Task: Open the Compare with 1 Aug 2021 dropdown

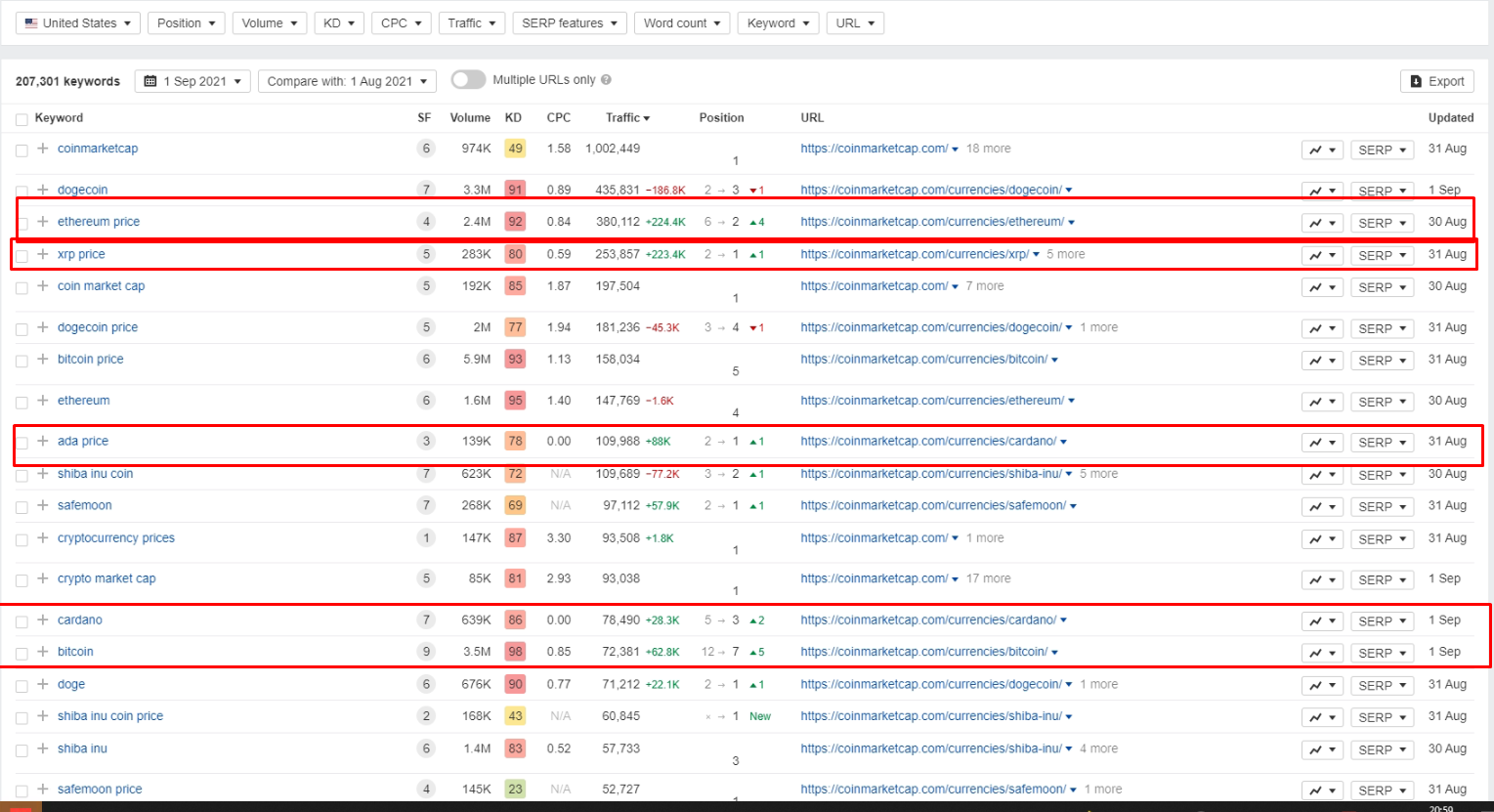Action: coord(348,81)
